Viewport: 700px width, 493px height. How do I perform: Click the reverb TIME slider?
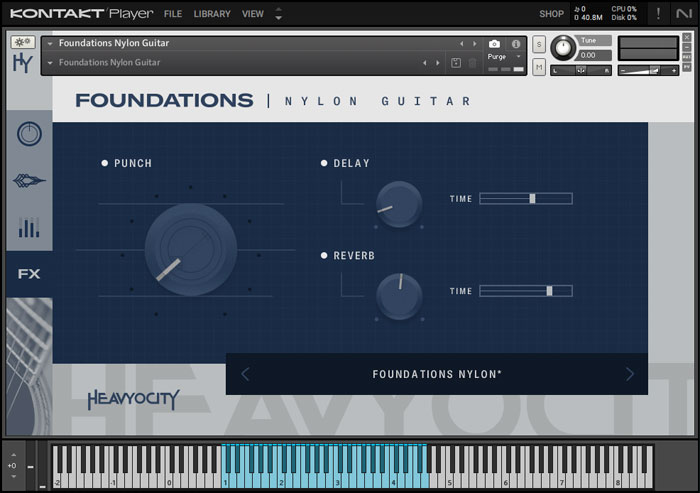coord(526,291)
